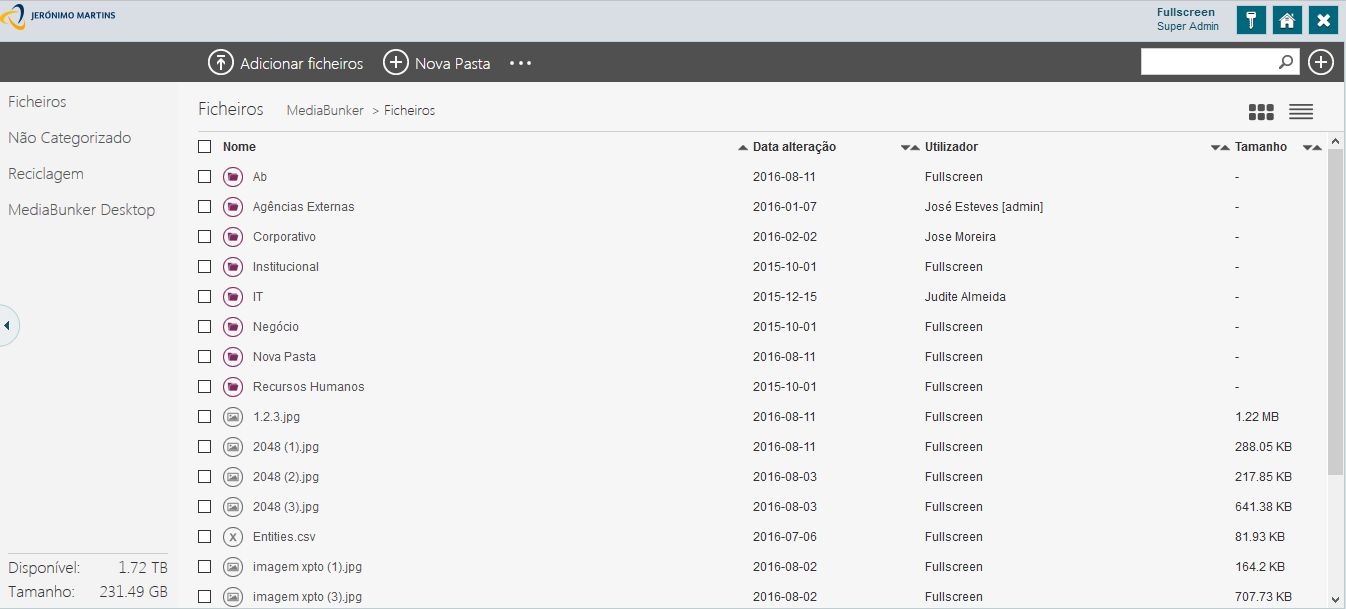
Task: Check the box for IT folder
Action: tap(205, 297)
